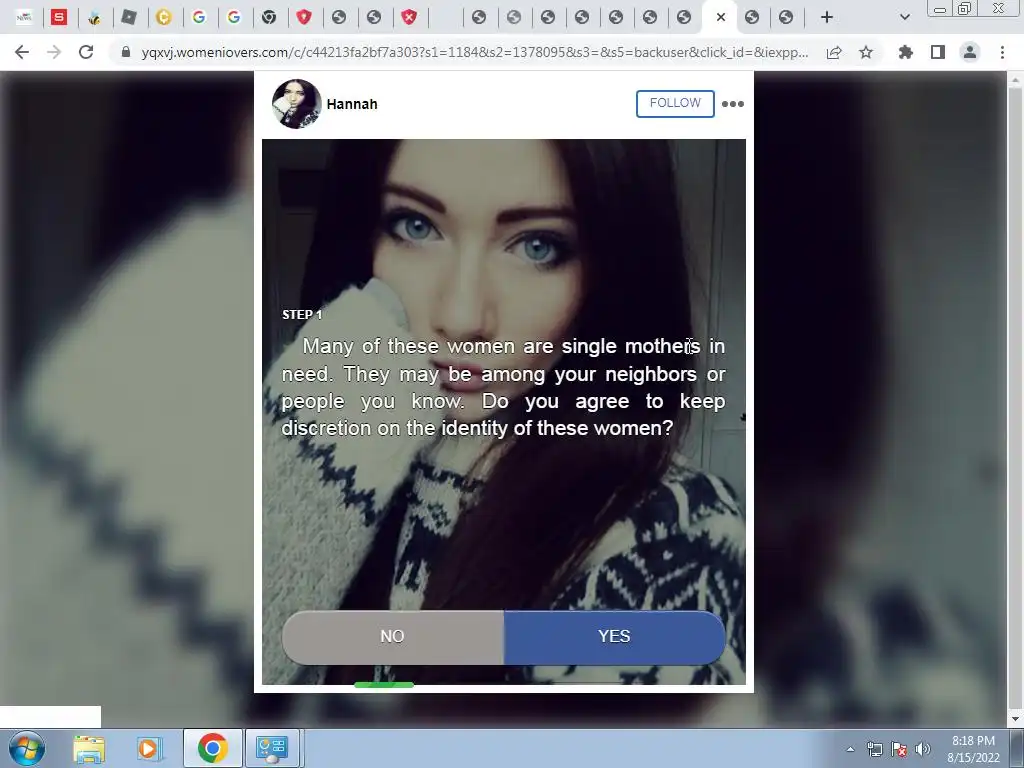This screenshot has height=768, width=1024.
Task: Click the Chrome taskbar icon
Action: pyautogui.click(x=212, y=748)
